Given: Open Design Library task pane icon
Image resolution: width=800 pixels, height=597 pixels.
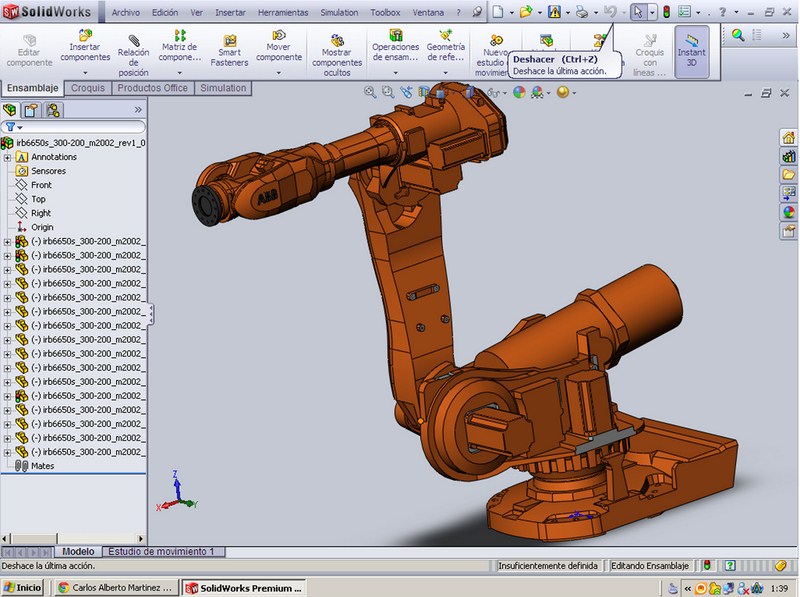Looking at the screenshot, I should (789, 156).
